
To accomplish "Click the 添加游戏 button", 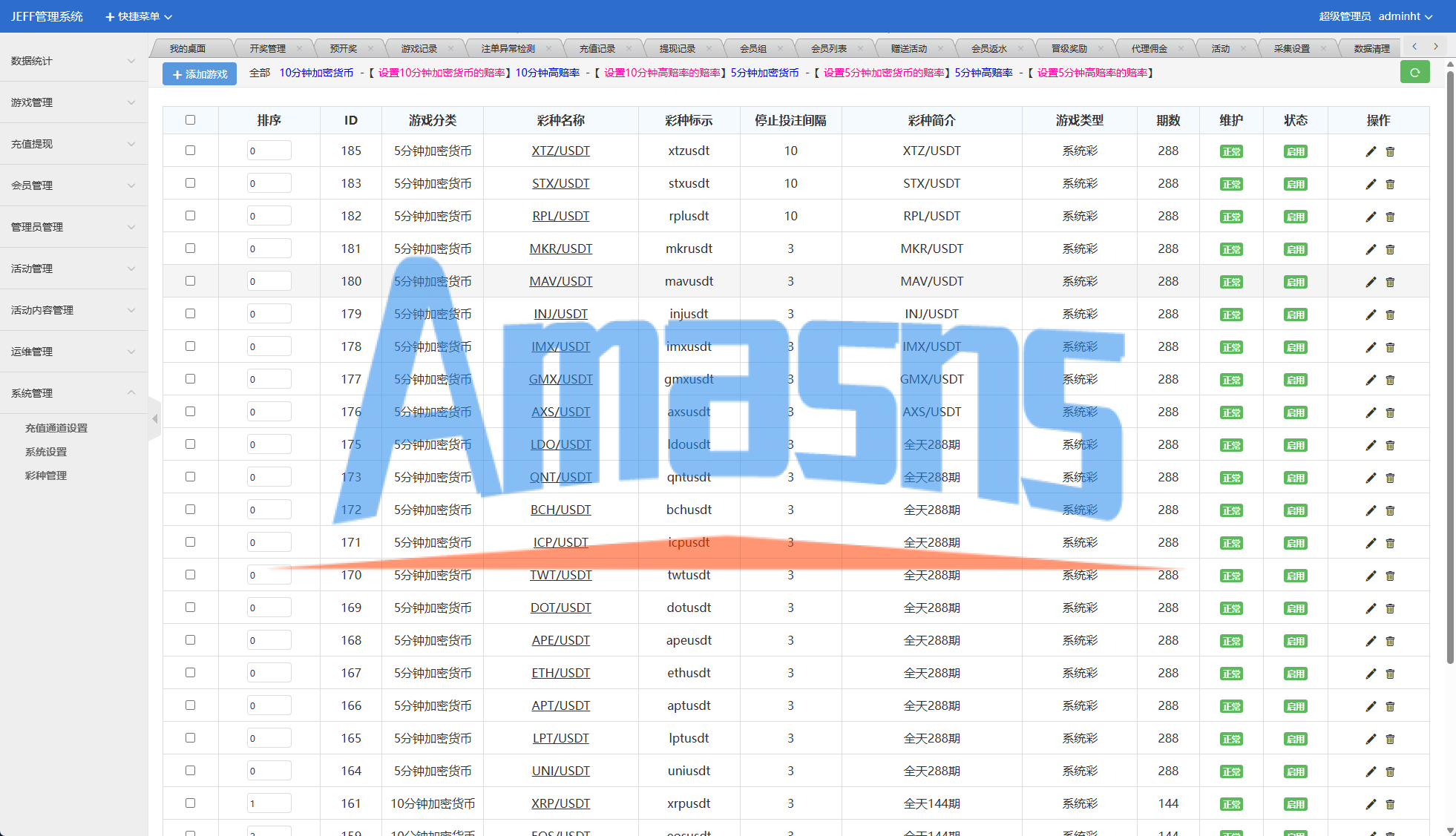I will click(x=200, y=74).
